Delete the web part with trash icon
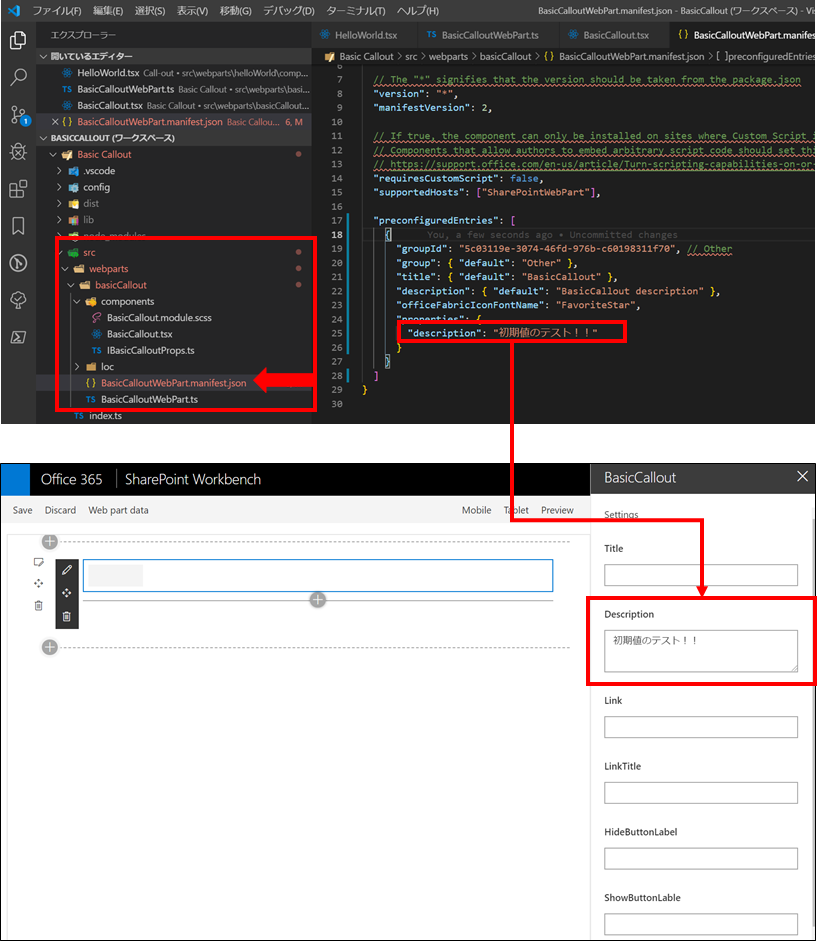Viewport: 817px width, 941px height. click(x=67, y=616)
